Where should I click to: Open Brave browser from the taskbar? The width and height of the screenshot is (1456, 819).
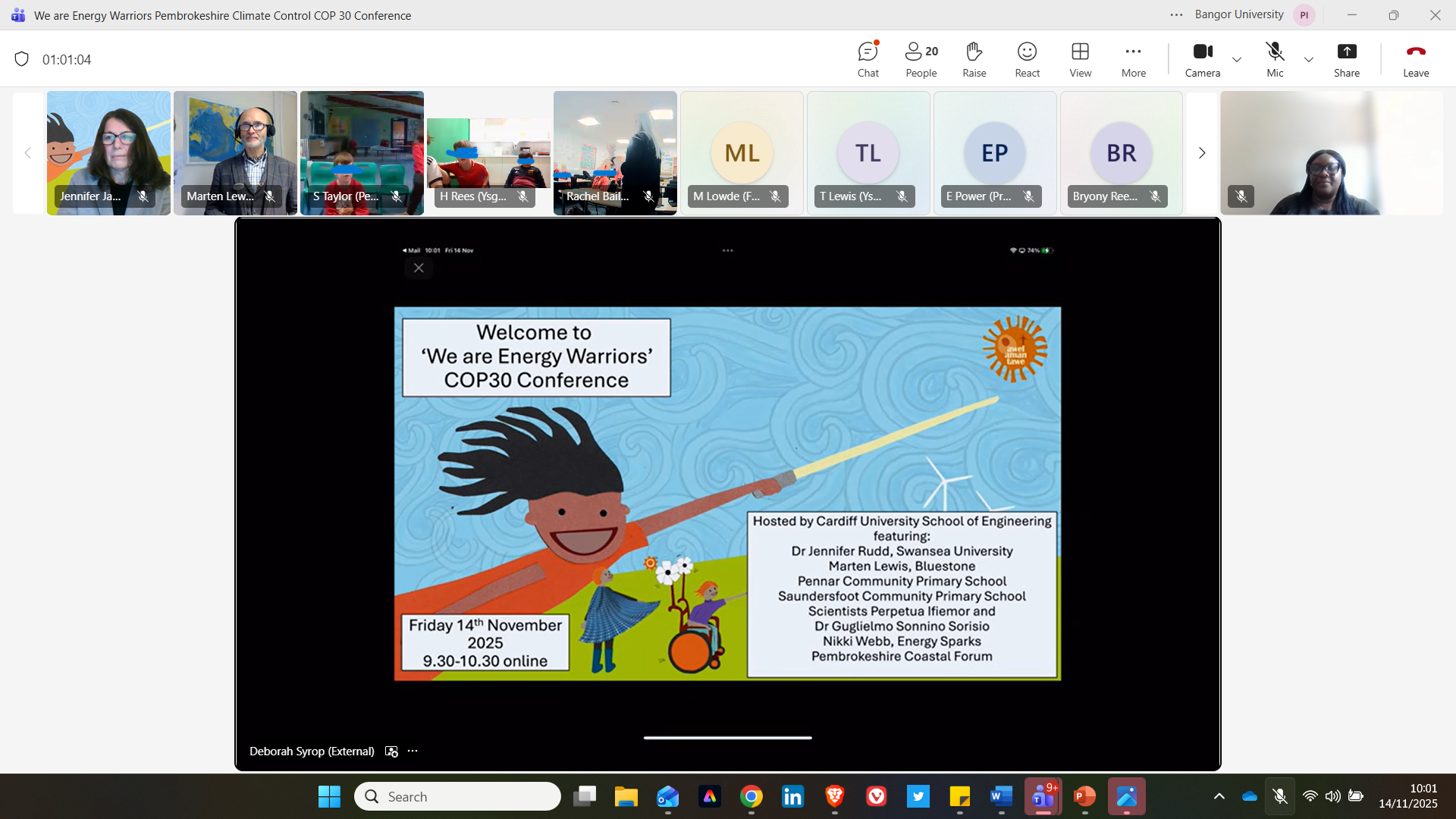[834, 797]
